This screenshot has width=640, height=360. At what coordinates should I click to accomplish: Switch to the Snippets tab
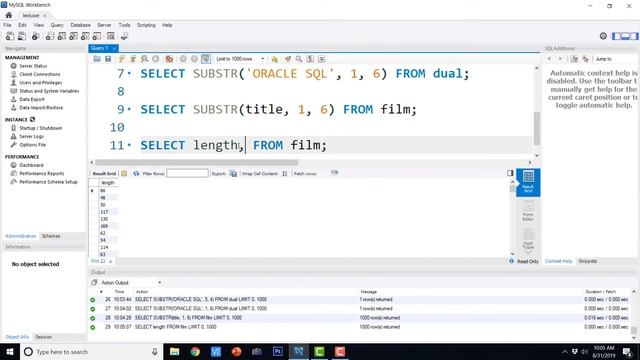pyautogui.click(x=587, y=261)
